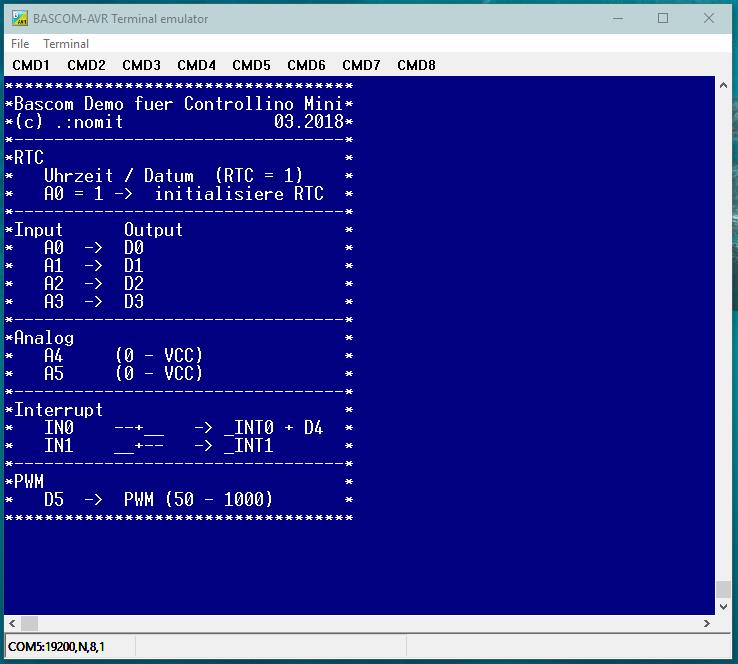738x664 pixels.
Task: Click the vertical scrollbar up arrow
Action: pyautogui.click(x=723, y=86)
